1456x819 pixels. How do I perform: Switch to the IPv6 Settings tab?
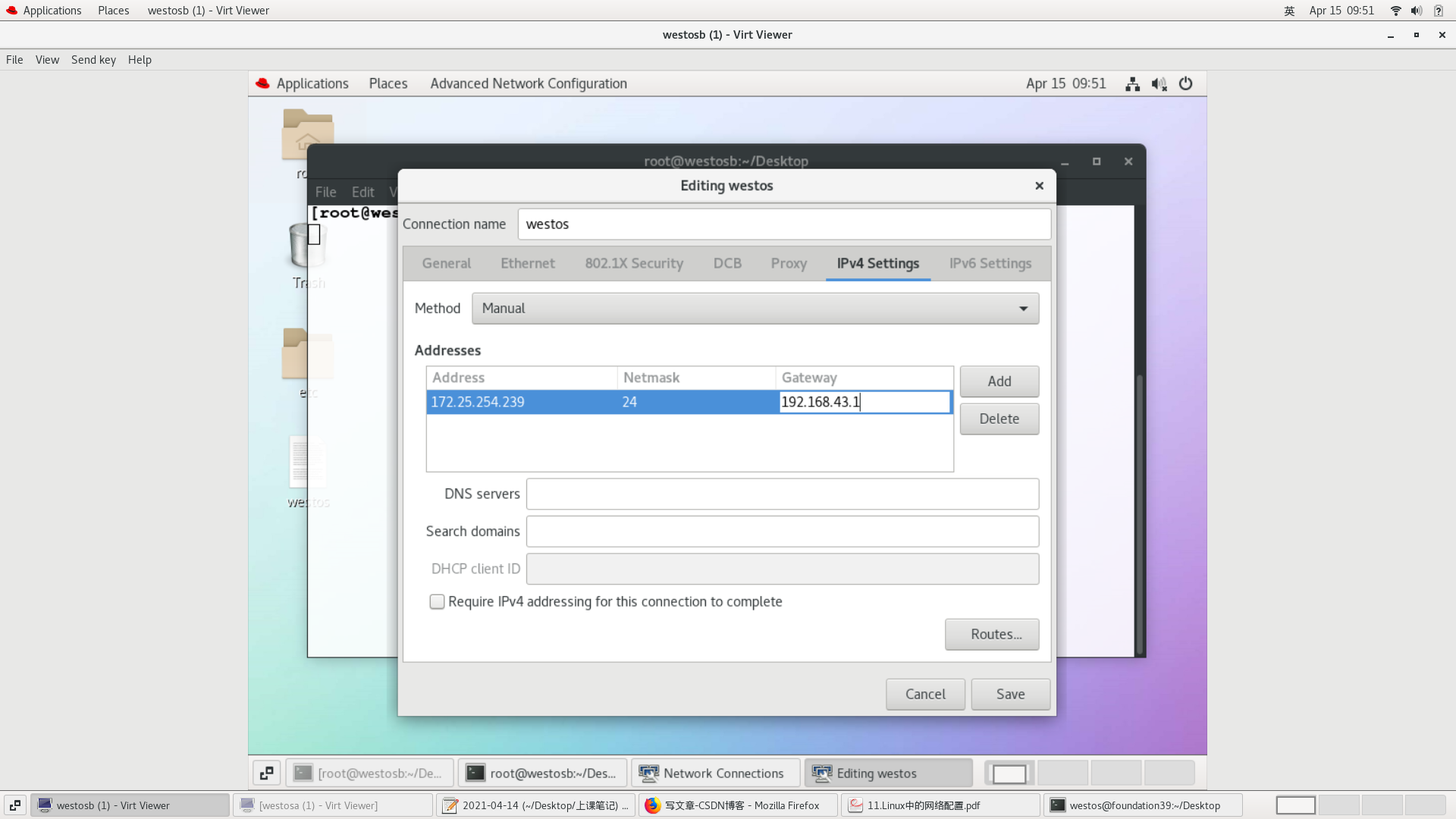990,263
